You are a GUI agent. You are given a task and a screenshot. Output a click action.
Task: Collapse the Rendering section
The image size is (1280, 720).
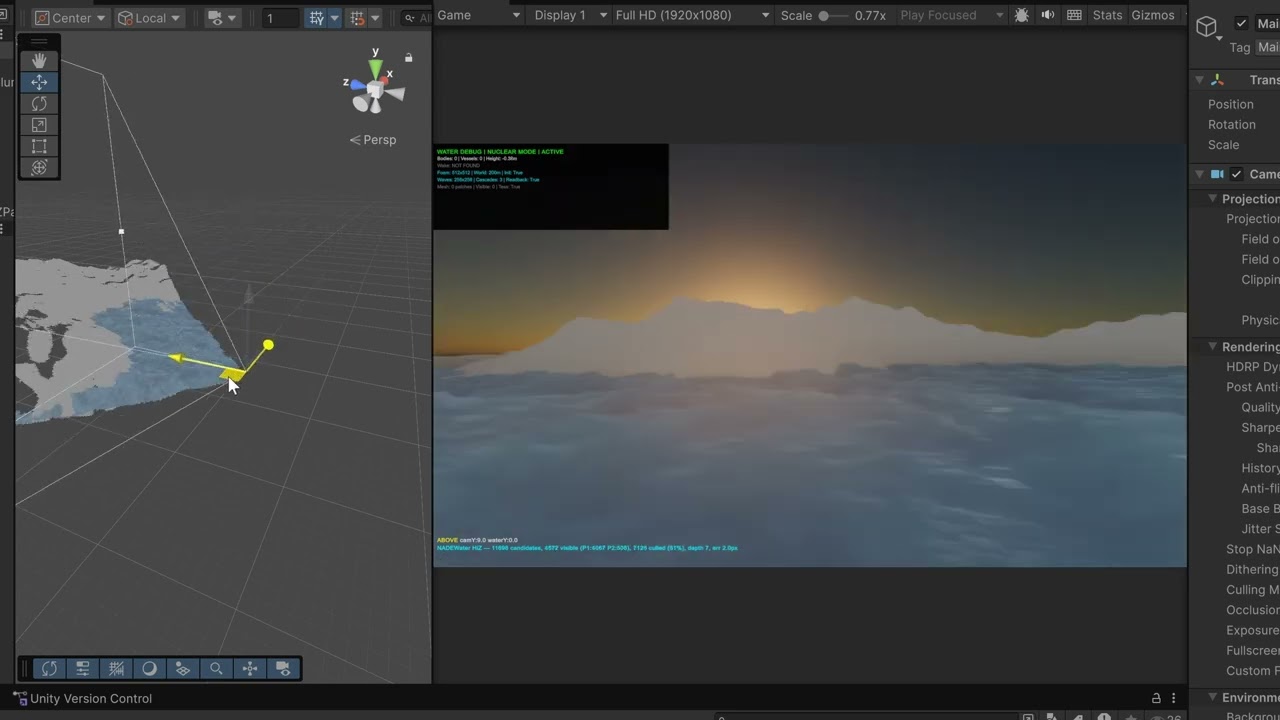tap(1211, 347)
